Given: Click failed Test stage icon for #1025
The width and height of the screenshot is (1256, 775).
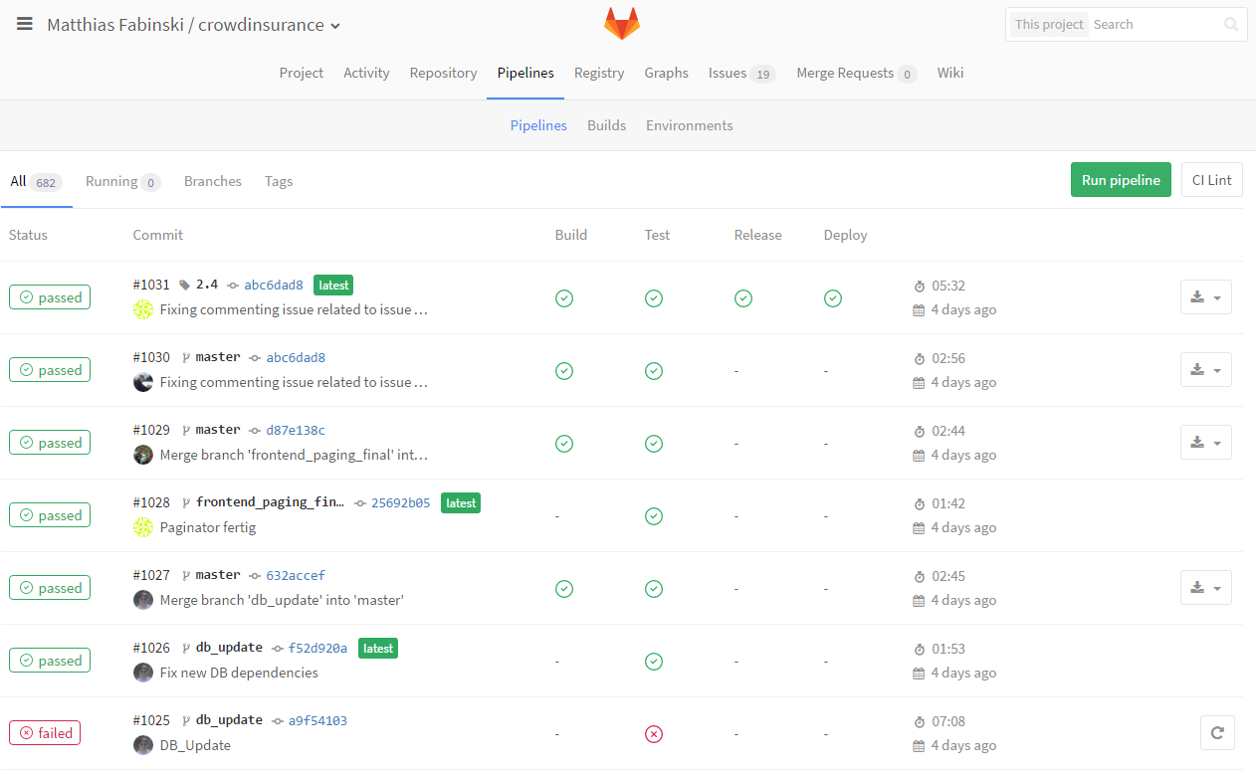Looking at the screenshot, I should point(654,734).
